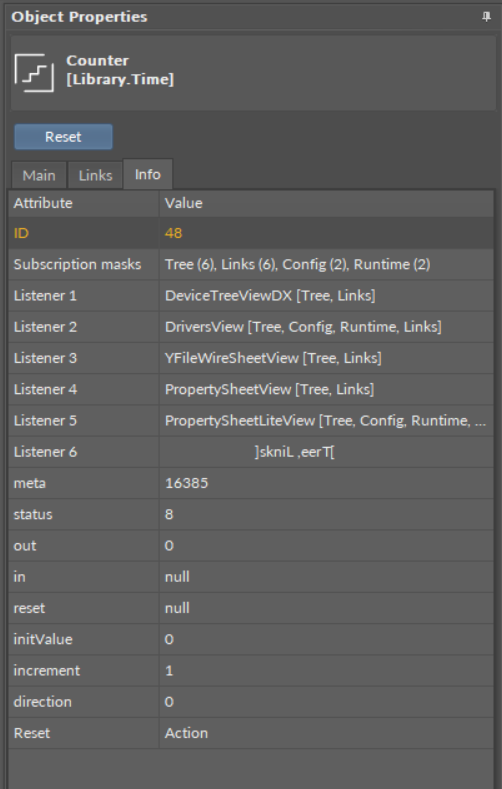Select the Listener 2 DriversView row
The width and height of the screenshot is (502, 789).
tap(251, 327)
